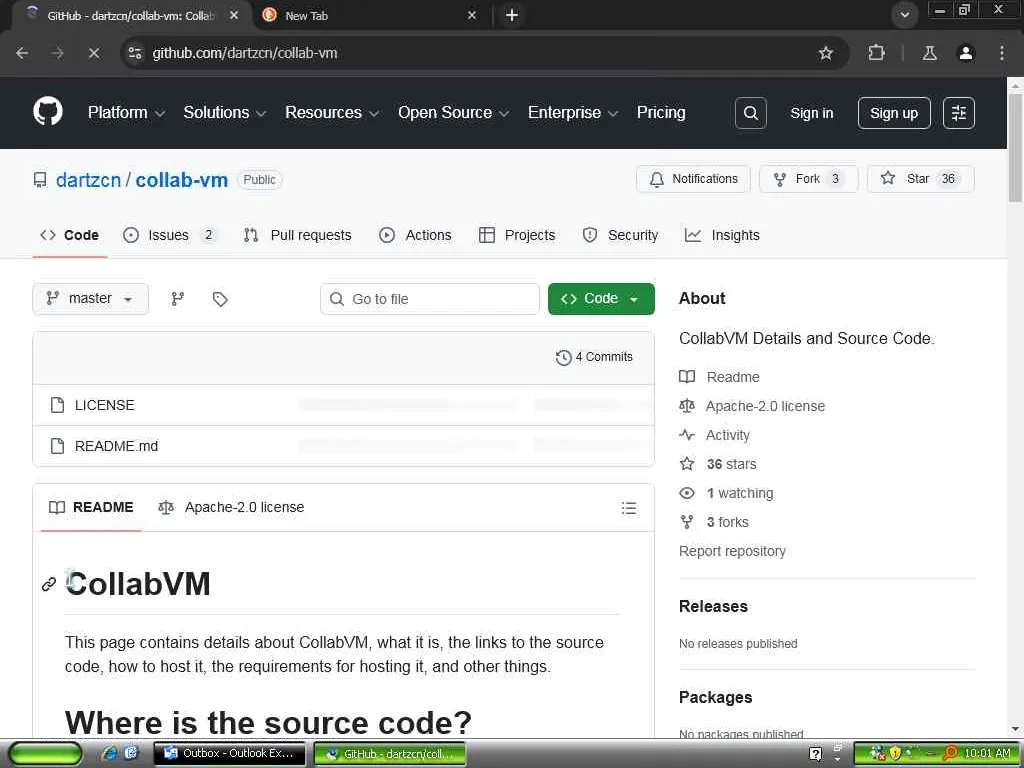Click the Outlook Express quick launch icon
This screenshot has height=768, width=1024.
131,753
